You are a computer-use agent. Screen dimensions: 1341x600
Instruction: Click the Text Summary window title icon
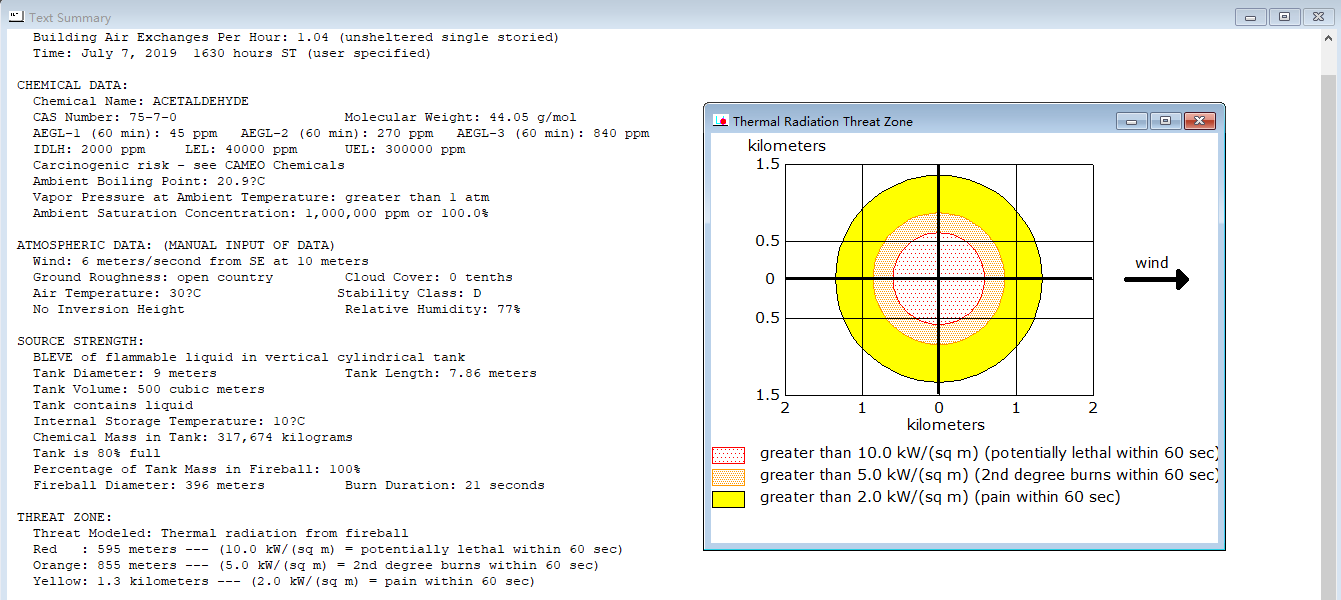[x=15, y=17]
